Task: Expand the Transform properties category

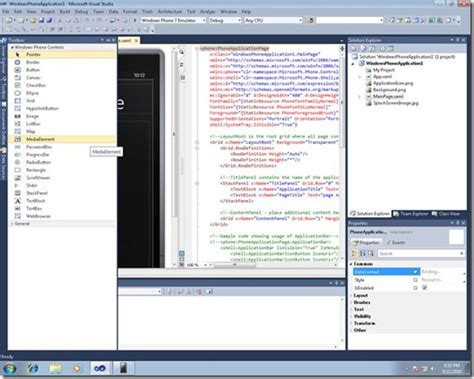Action: [351, 323]
